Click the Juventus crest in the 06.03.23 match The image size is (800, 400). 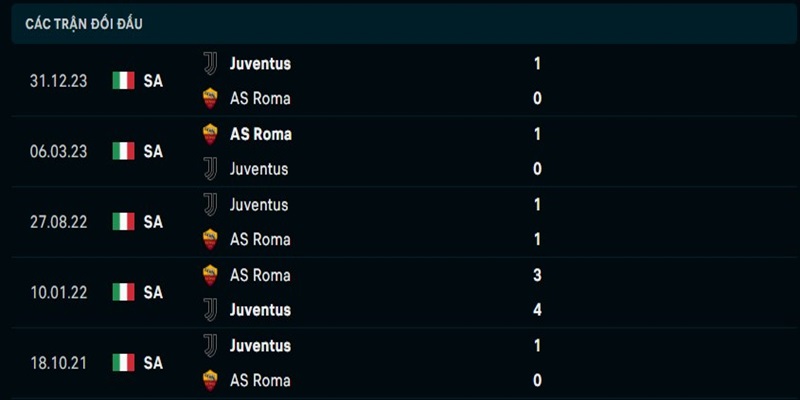click(210, 169)
